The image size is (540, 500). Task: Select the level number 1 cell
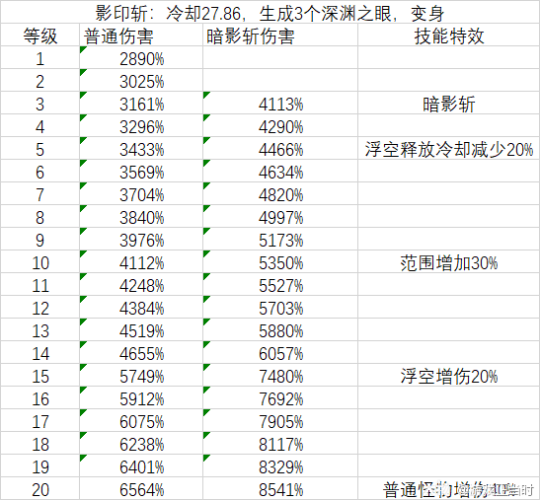[x=40, y=58]
